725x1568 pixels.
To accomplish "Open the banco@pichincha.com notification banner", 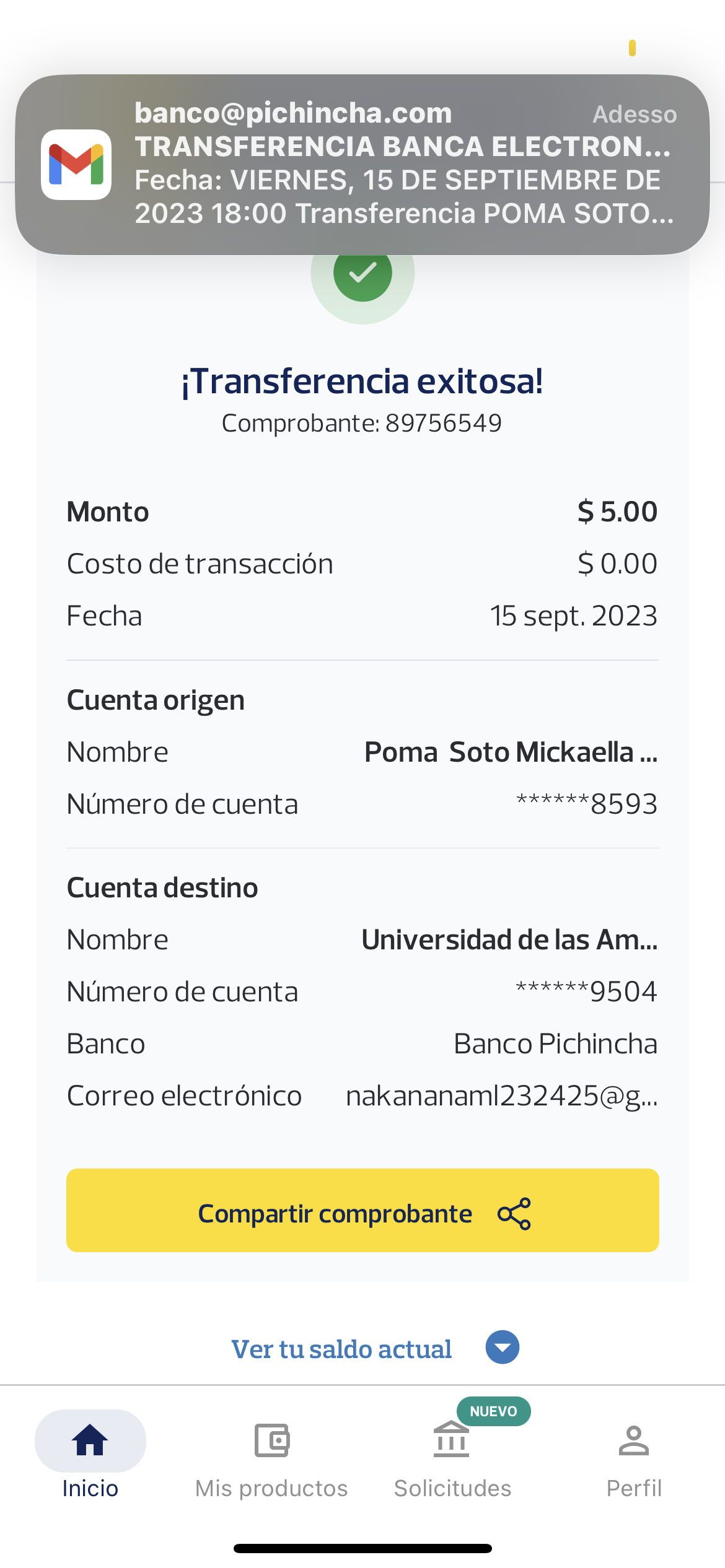I will click(403, 164).
